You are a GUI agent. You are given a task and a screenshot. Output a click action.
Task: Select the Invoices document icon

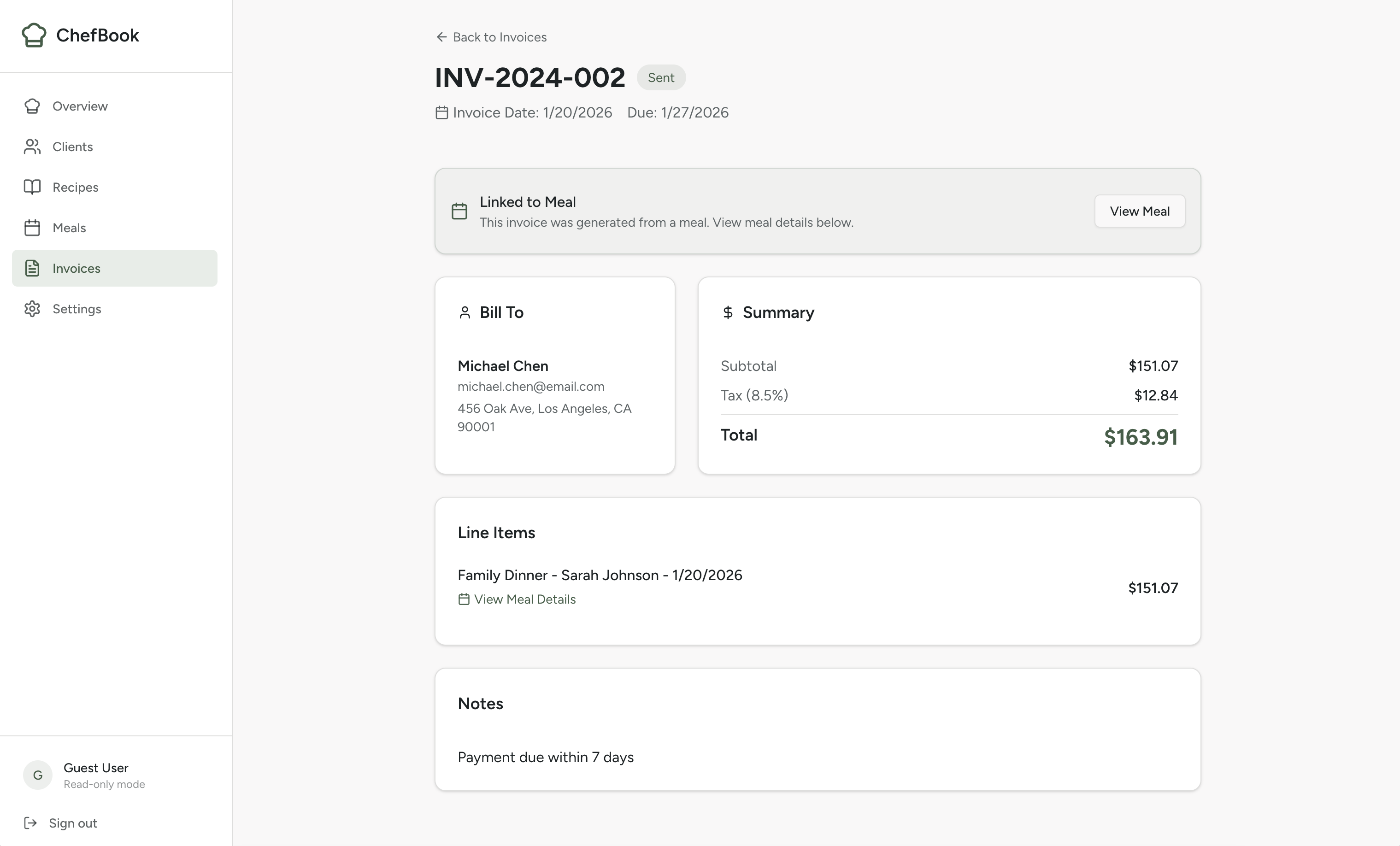click(x=32, y=268)
